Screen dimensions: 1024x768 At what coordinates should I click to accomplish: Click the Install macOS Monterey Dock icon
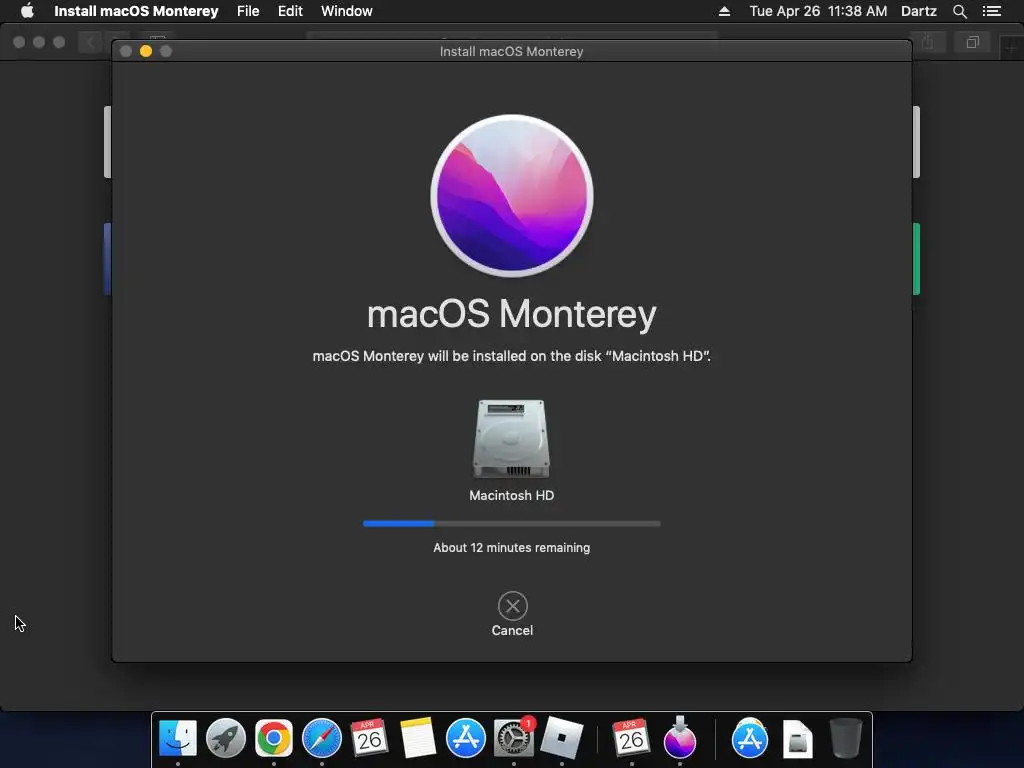point(680,738)
